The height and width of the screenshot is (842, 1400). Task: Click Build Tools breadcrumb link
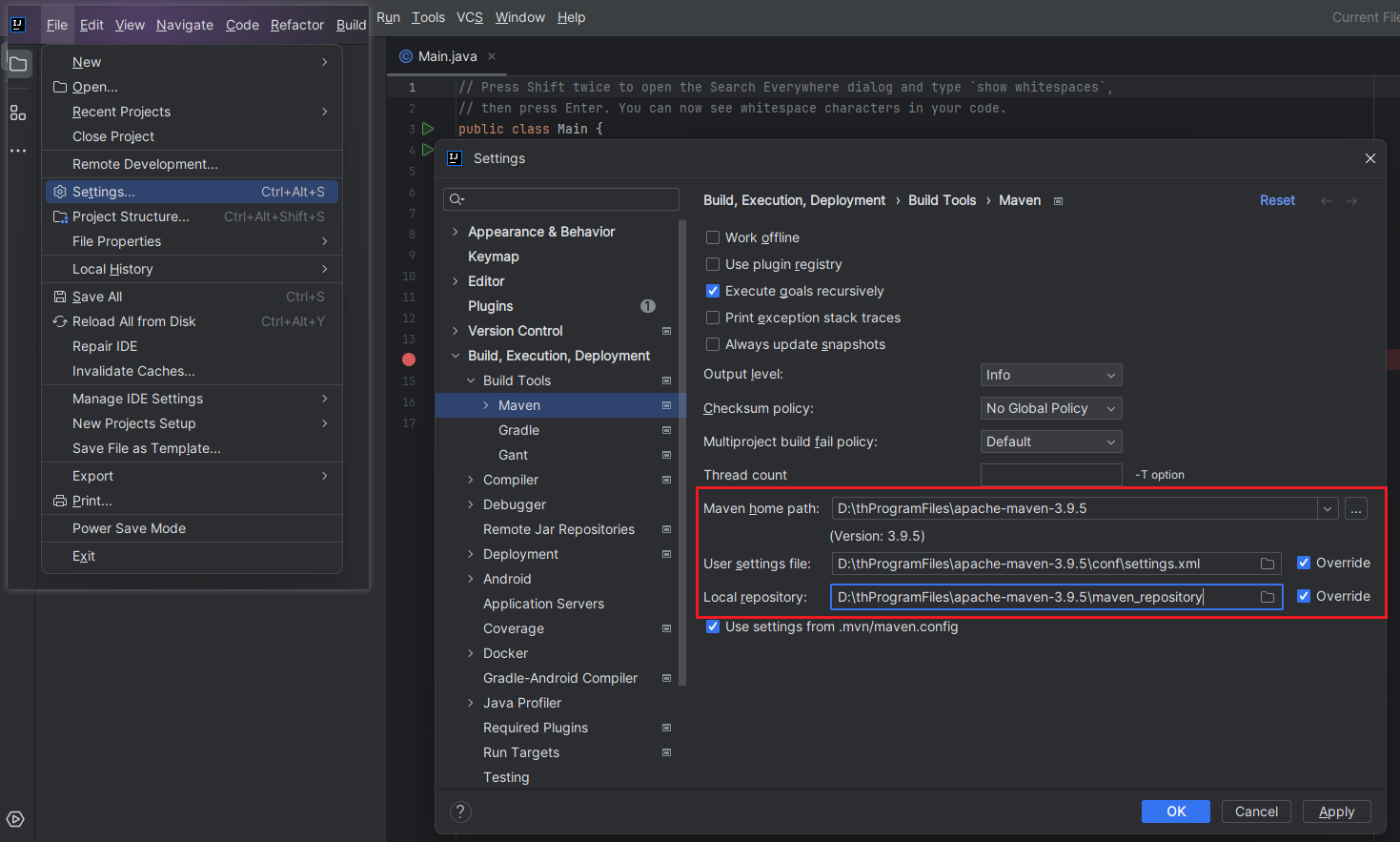942,200
